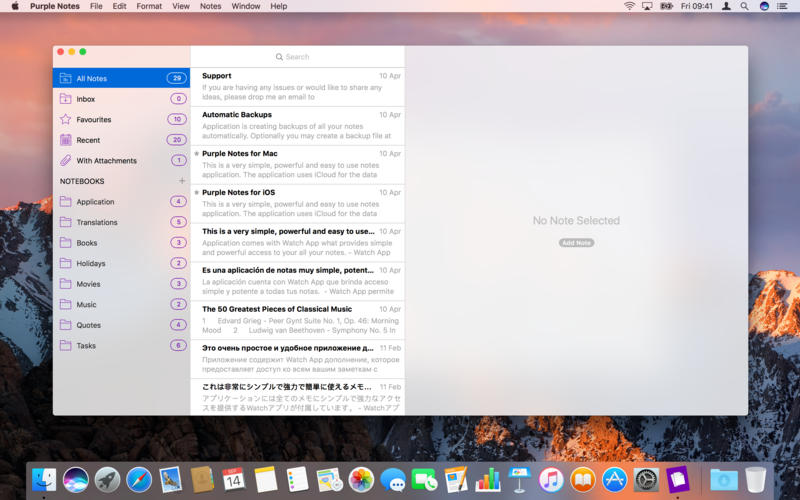Open the Russian note dated 11 Feb
Screen dimensions: 800x500
[297, 359]
